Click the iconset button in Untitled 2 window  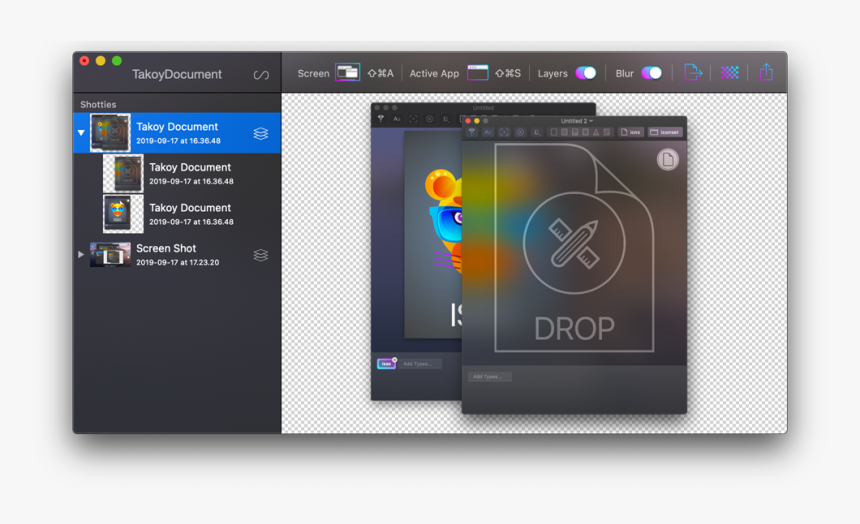(x=665, y=132)
